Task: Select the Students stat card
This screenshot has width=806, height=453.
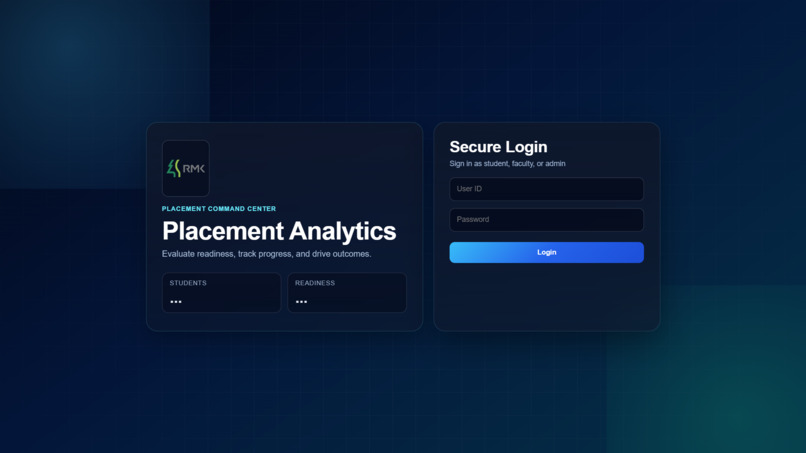Action: tap(222, 293)
